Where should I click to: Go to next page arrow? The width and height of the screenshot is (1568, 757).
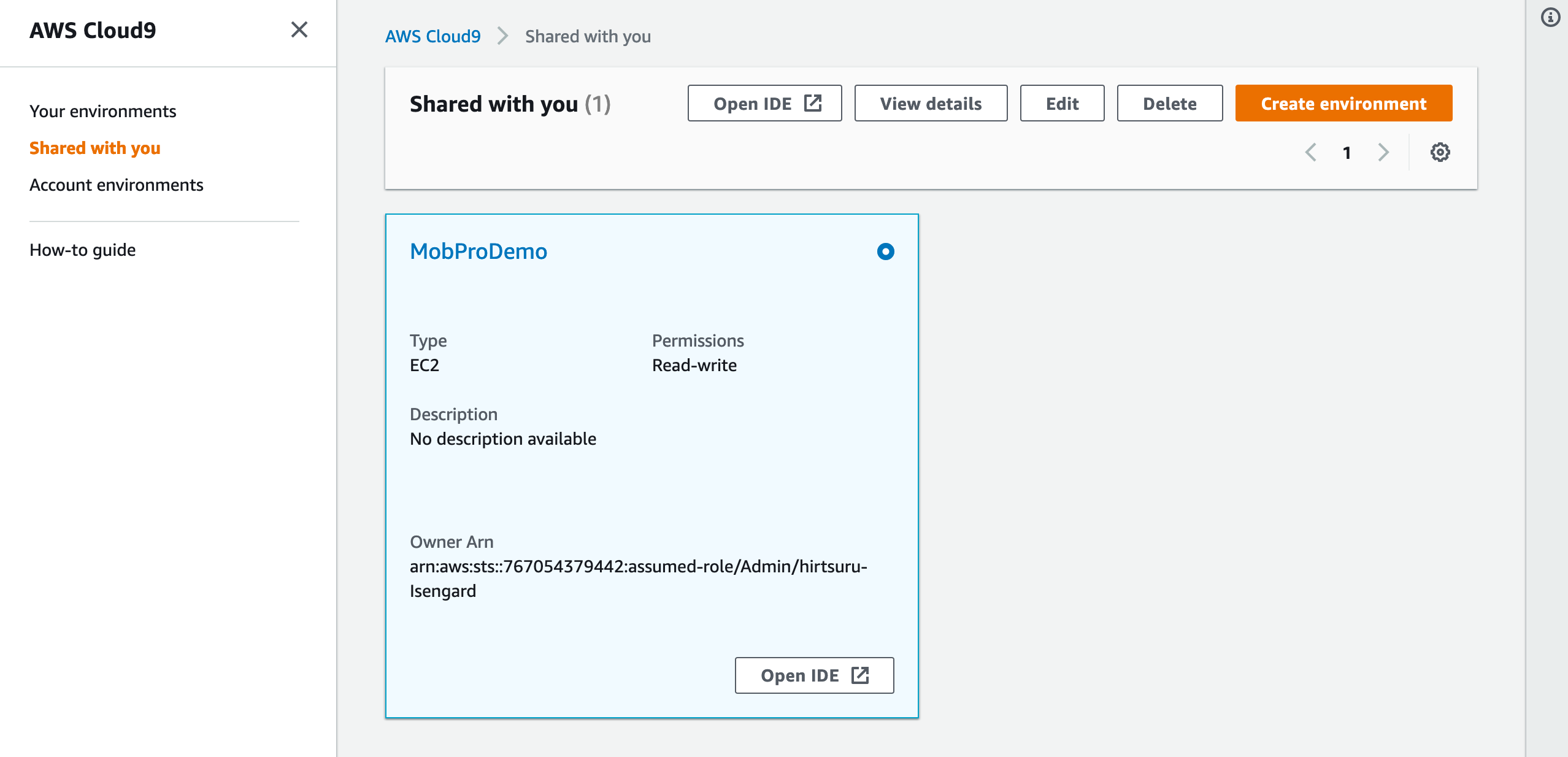(1383, 152)
